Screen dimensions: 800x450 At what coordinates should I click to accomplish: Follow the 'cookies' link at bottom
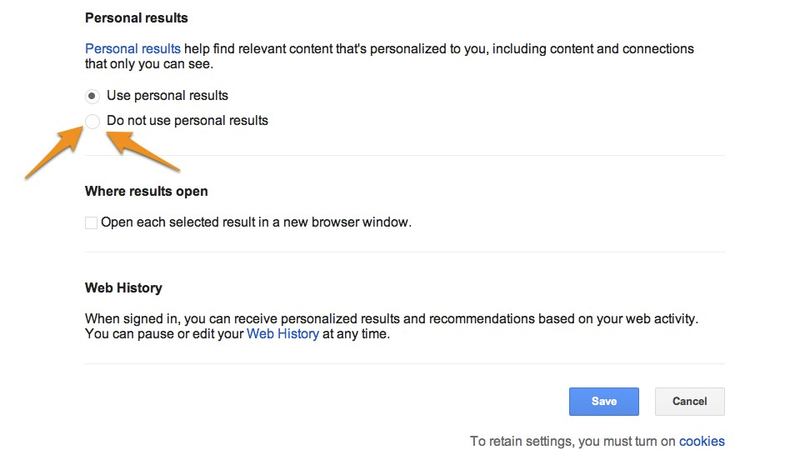click(702, 441)
